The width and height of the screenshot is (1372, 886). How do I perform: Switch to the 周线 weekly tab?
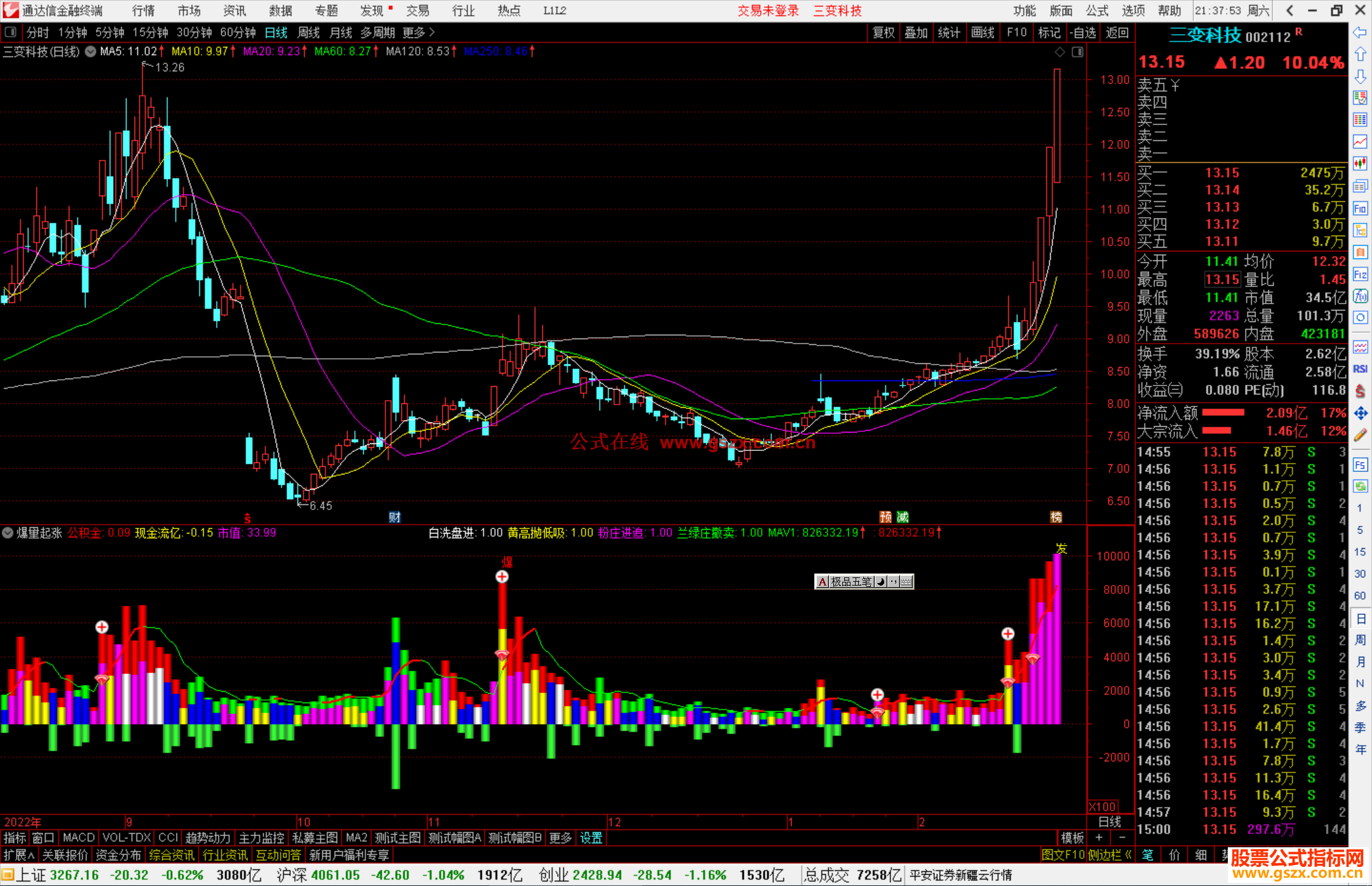pyautogui.click(x=308, y=32)
